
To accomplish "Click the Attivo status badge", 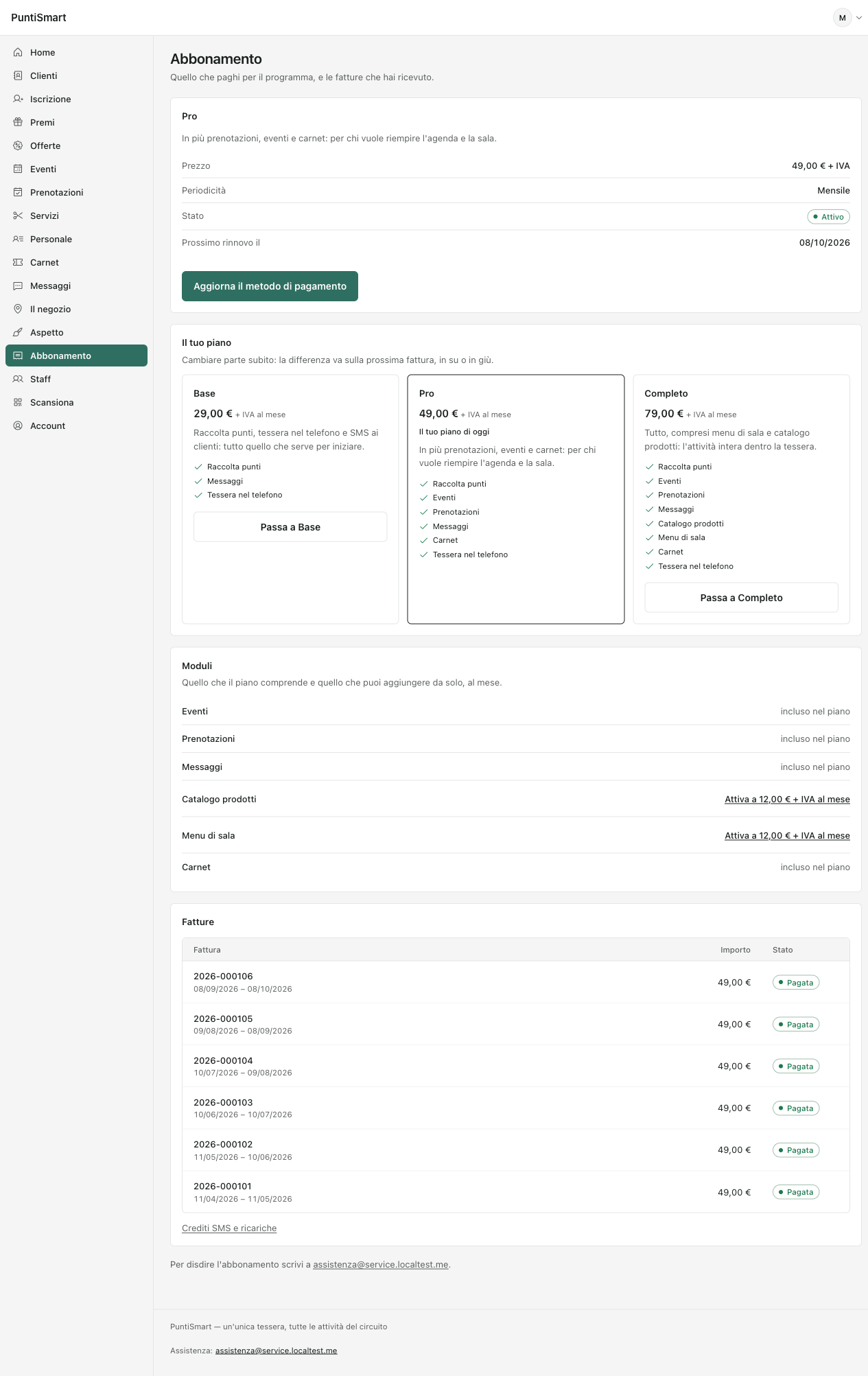I will pyautogui.click(x=829, y=217).
